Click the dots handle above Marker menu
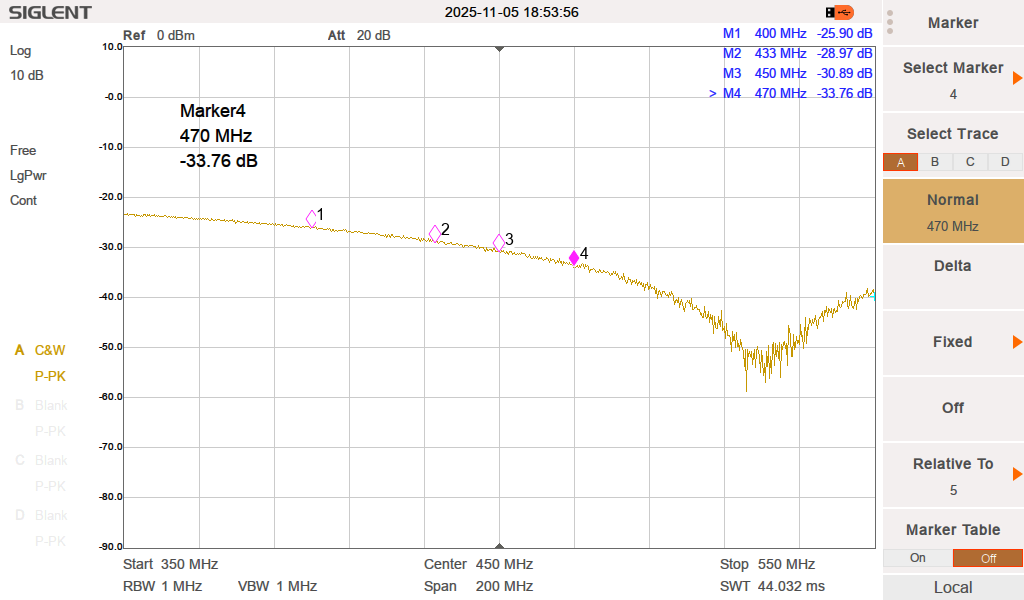The height and width of the screenshot is (600, 1024). (889, 22)
